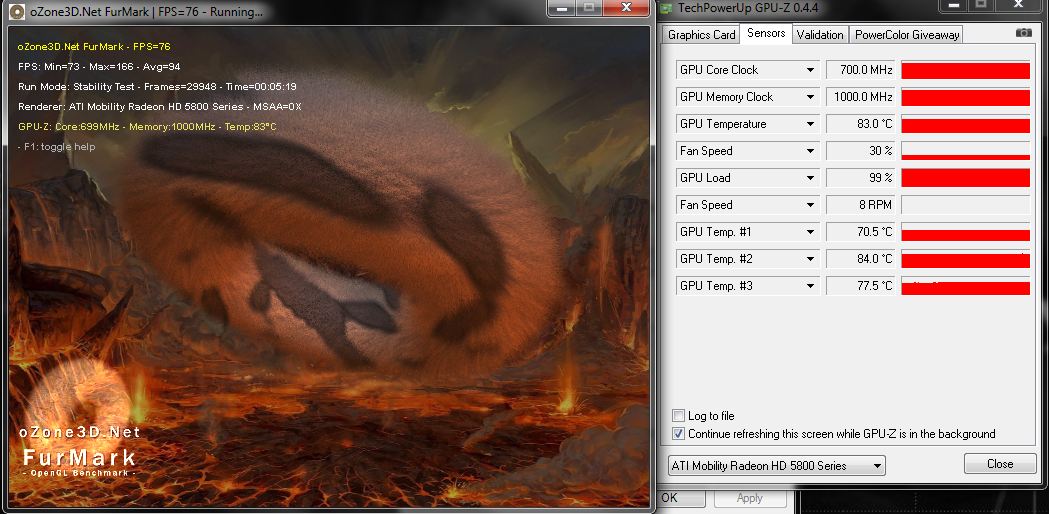Click the GPU-Z title bar chip icon
This screenshot has height=514, width=1049.
click(667, 9)
